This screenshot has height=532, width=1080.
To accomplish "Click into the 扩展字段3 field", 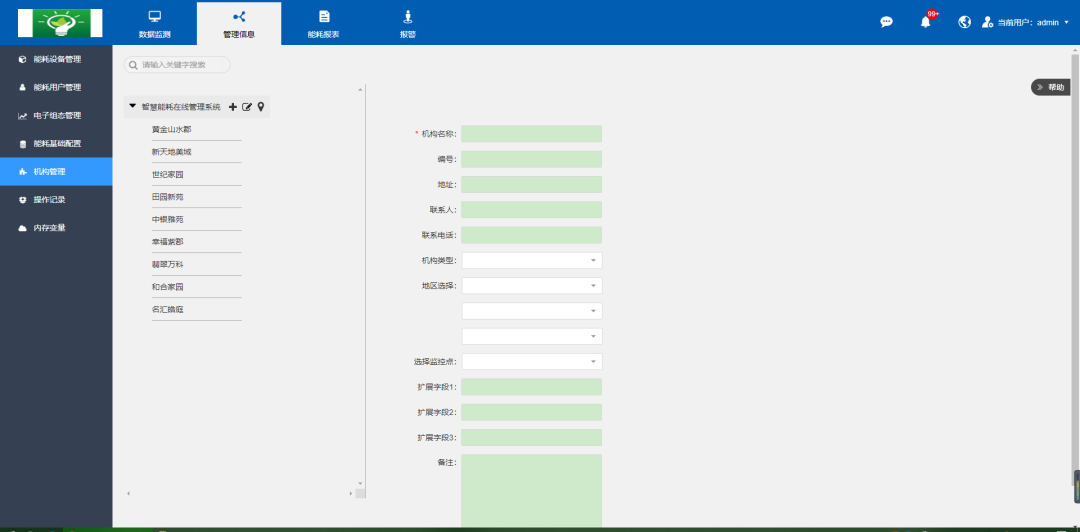I will coord(532,438).
